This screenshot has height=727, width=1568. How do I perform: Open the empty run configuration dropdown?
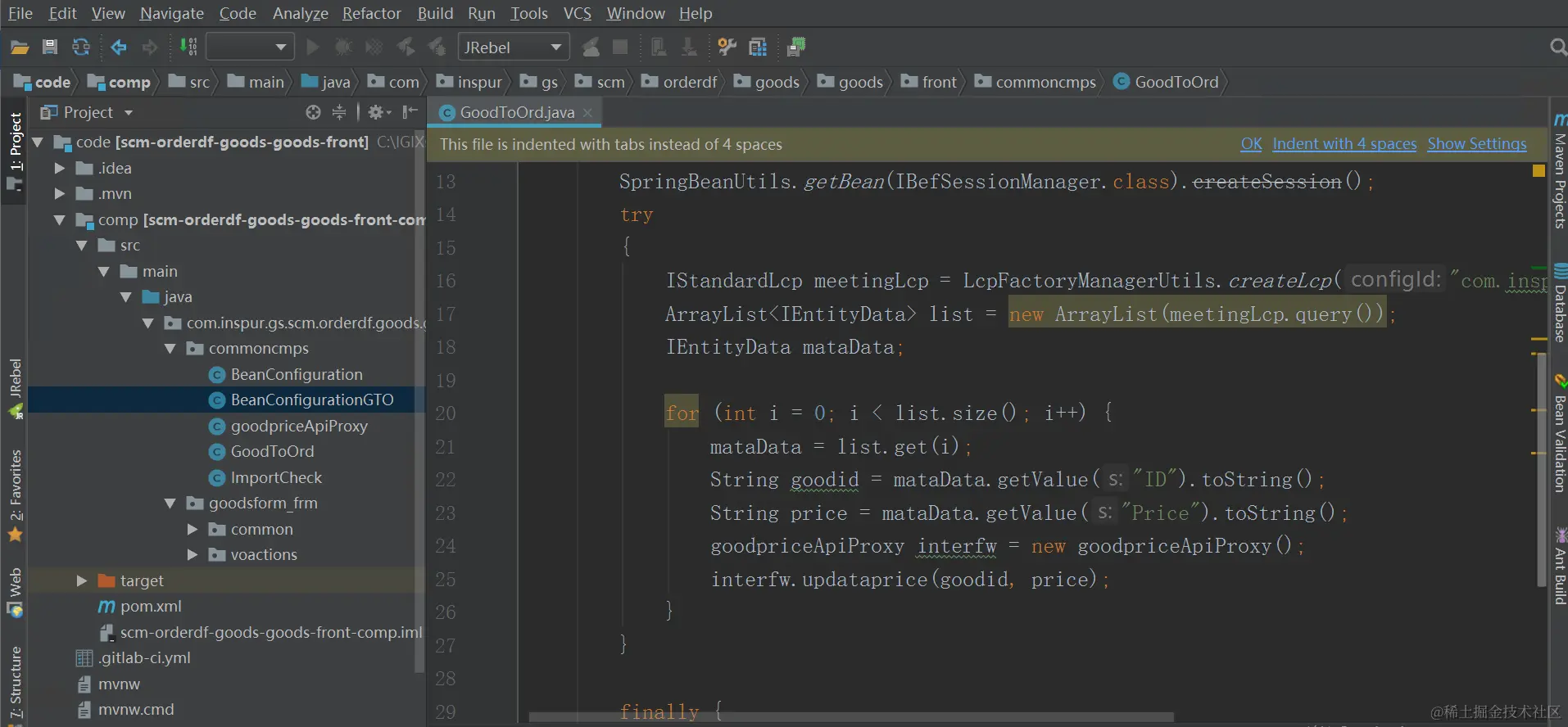[x=250, y=47]
